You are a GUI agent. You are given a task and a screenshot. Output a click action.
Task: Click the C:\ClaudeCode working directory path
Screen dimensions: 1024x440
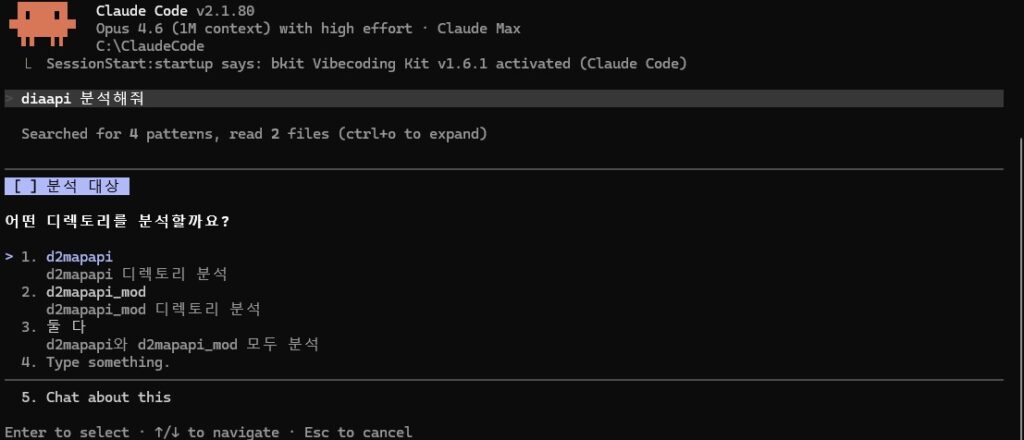pyautogui.click(x=150, y=46)
